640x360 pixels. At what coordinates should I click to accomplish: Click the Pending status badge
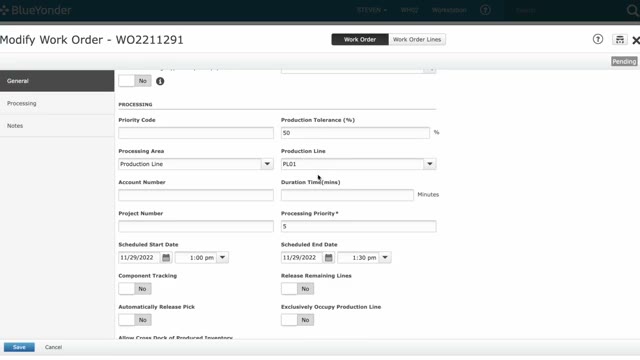coord(624,61)
